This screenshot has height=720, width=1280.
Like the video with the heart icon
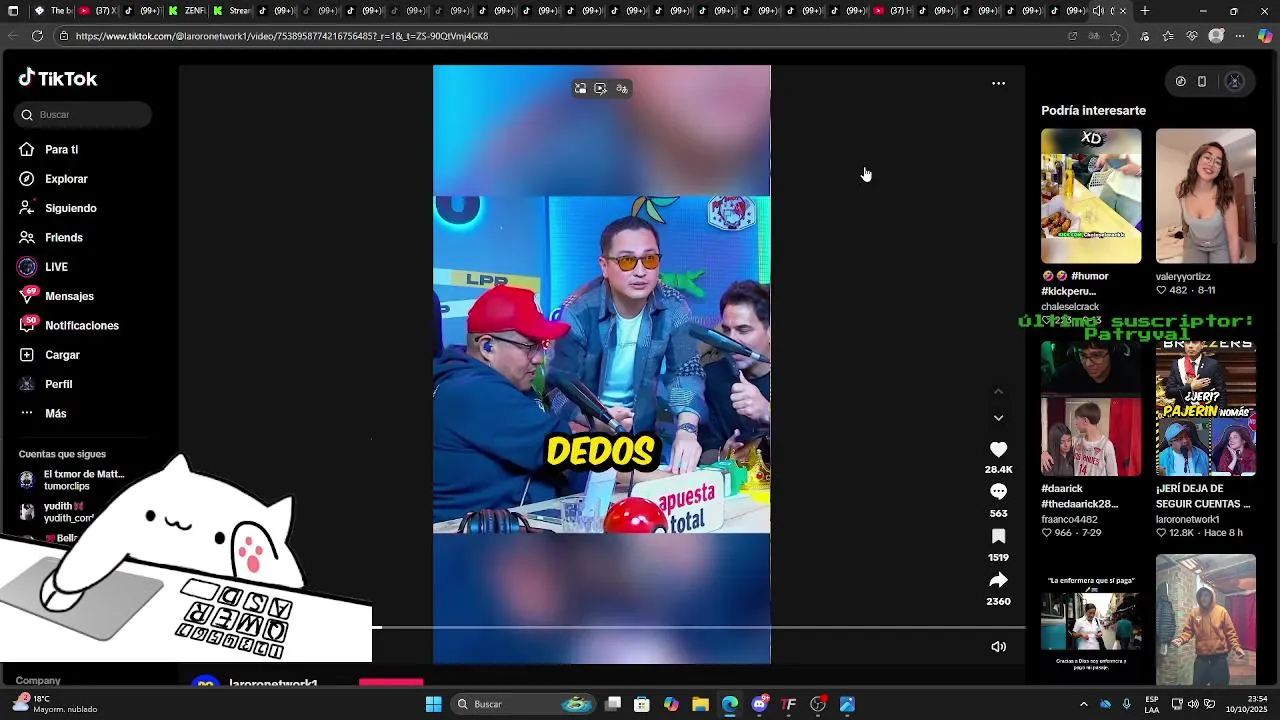point(998,450)
